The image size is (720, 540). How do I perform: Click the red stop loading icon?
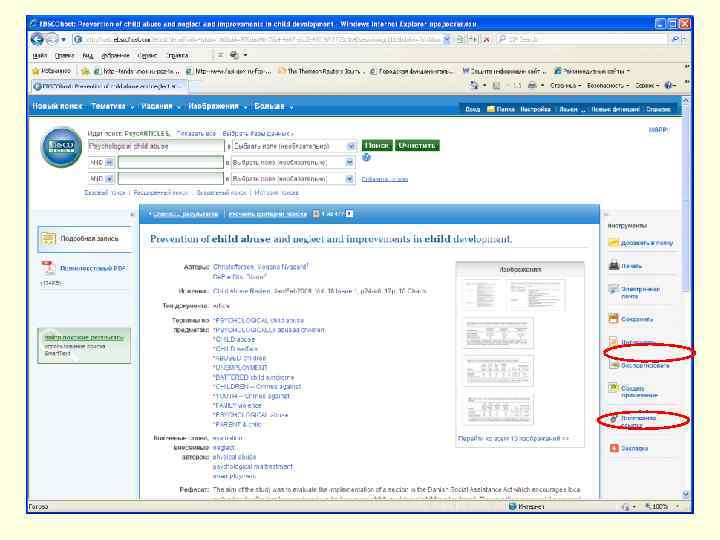(486, 39)
